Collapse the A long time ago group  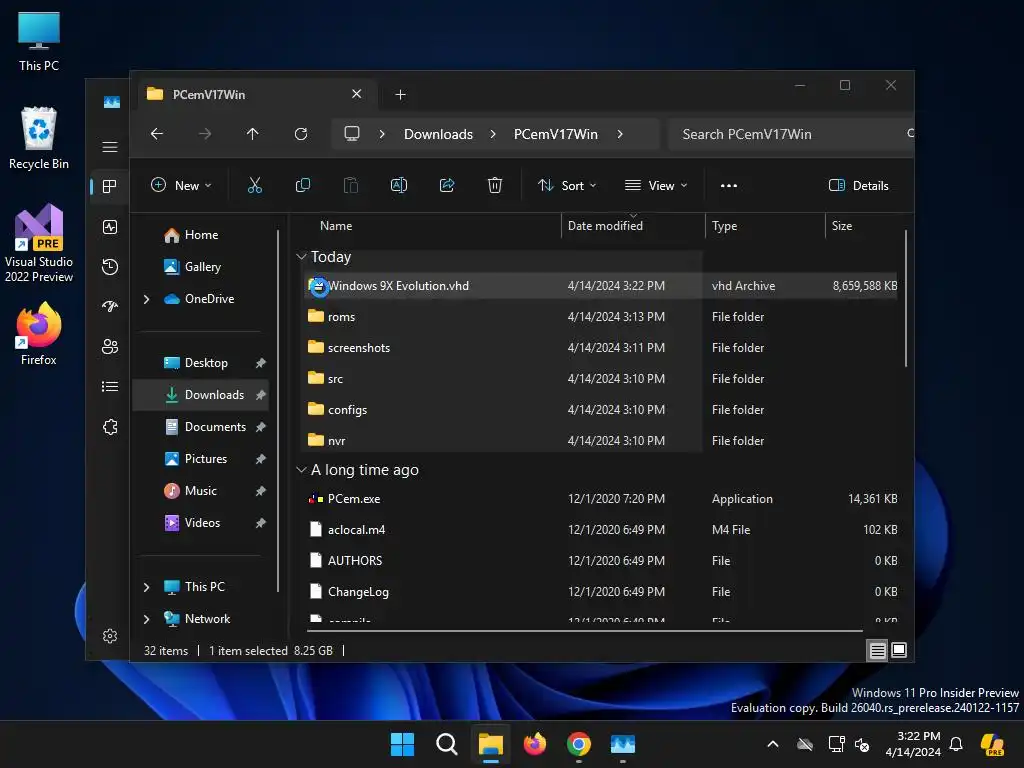301,470
